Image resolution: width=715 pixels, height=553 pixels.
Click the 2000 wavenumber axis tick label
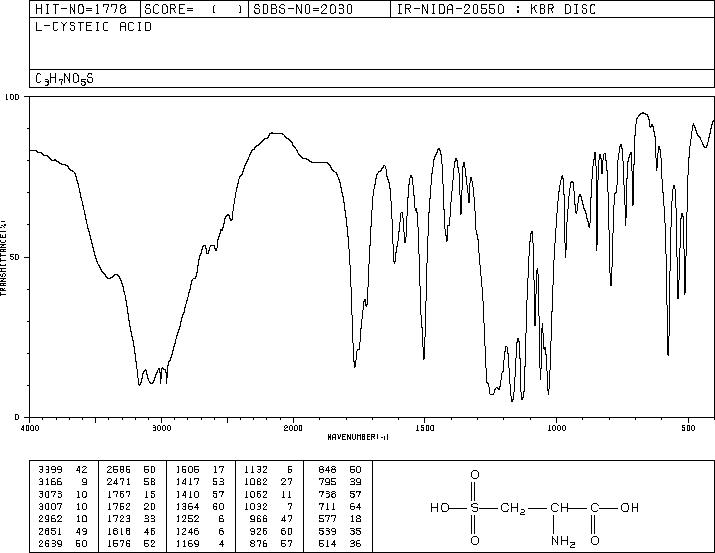[293, 428]
